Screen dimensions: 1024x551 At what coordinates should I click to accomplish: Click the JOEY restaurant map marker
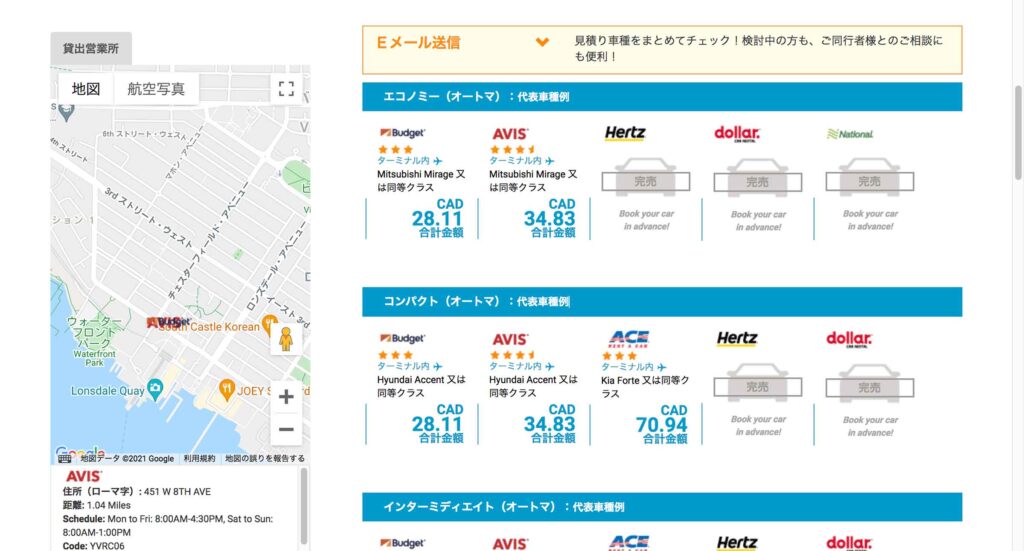tap(227, 389)
